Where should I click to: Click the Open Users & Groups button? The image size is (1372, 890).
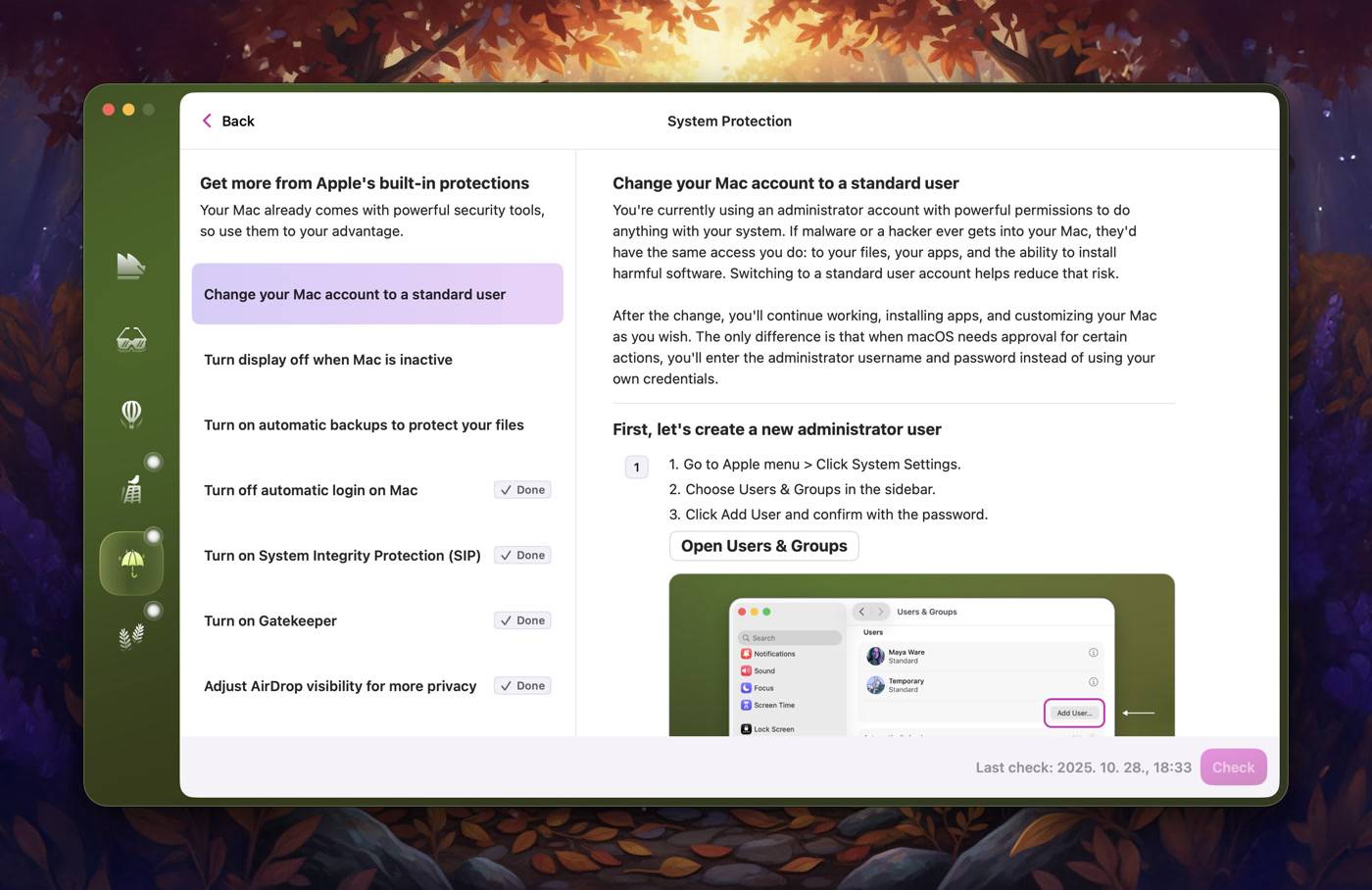764,546
